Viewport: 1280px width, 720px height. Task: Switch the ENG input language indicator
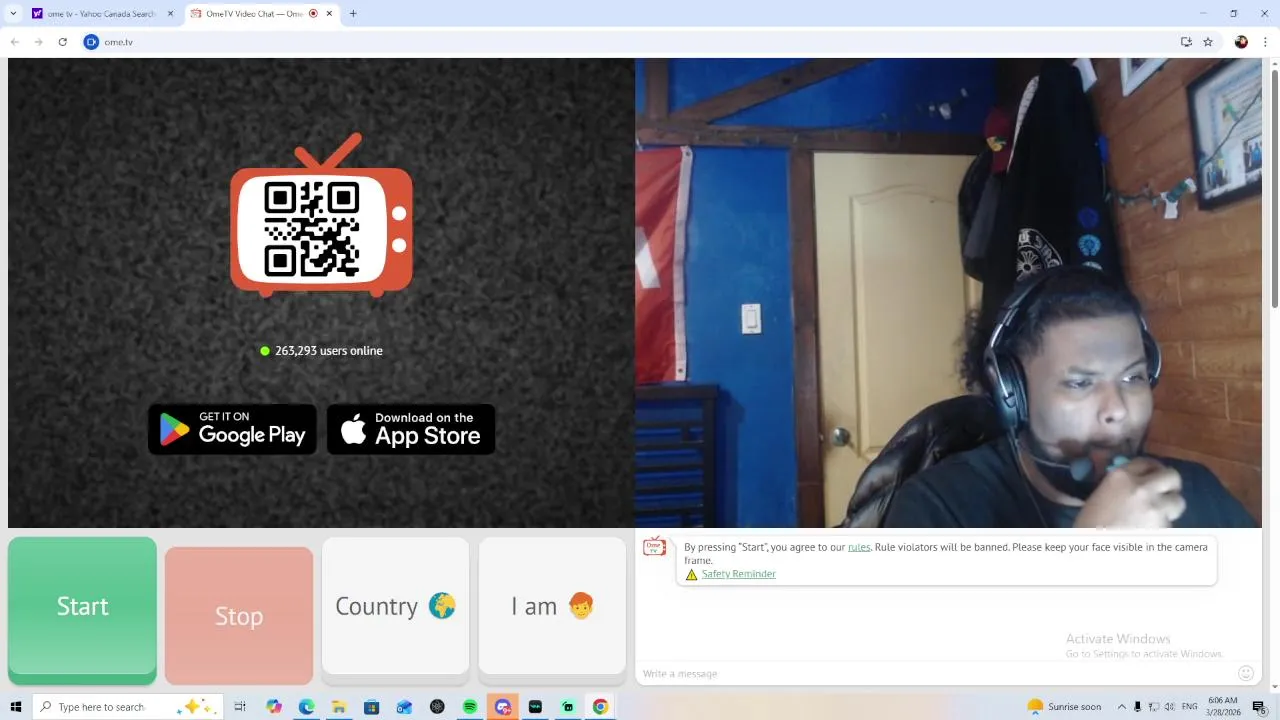(1190, 707)
